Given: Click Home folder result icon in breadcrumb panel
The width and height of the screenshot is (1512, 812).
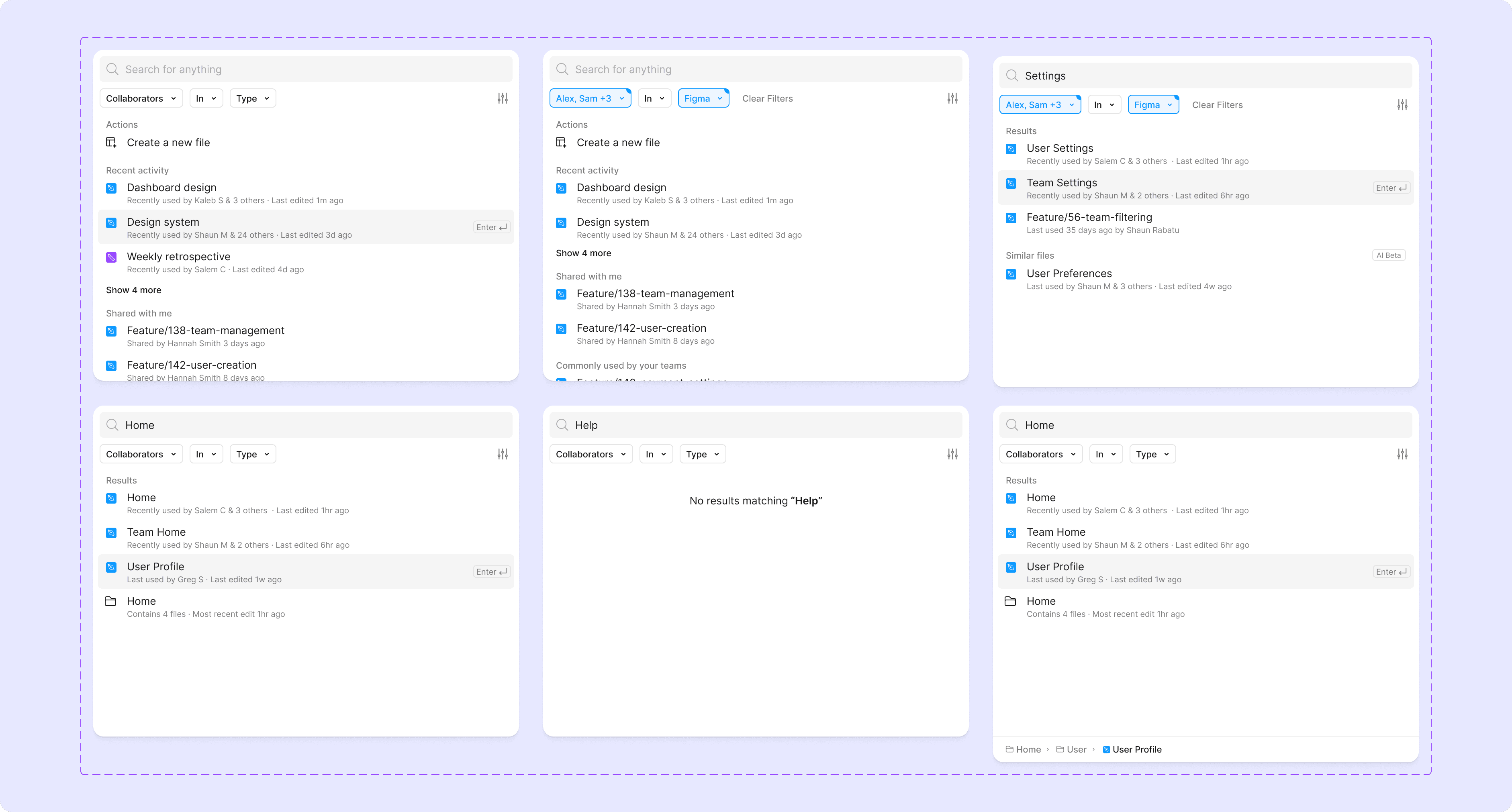Looking at the screenshot, I should click(1010, 602).
